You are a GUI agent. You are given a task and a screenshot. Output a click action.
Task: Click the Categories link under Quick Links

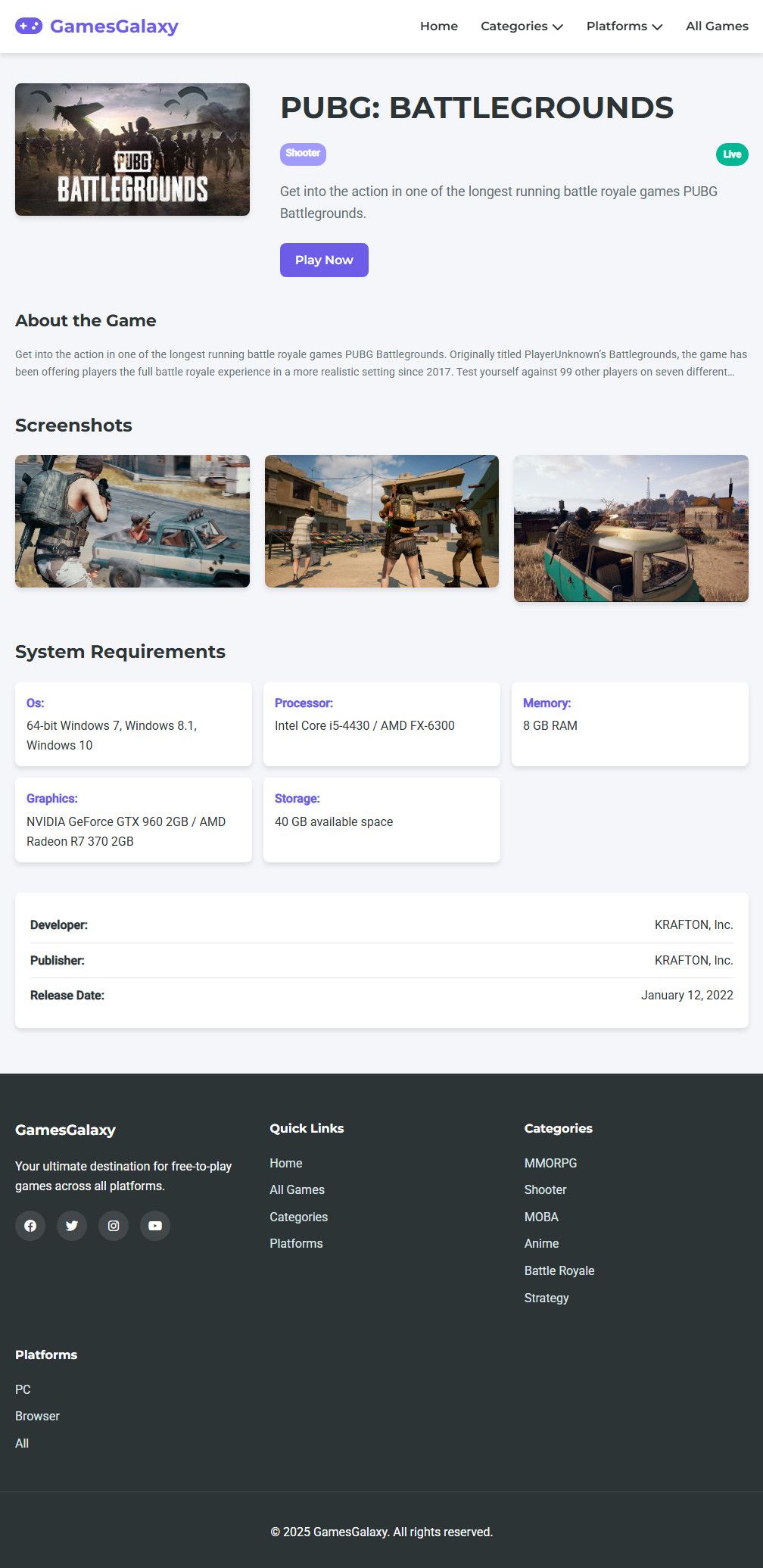[299, 1217]
